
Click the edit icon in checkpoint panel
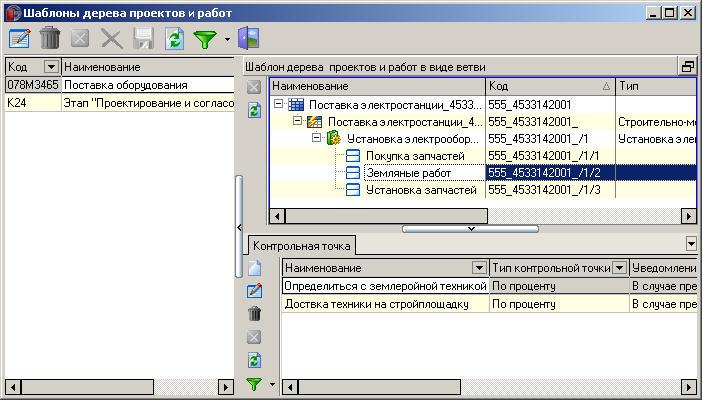click(254, 291)
